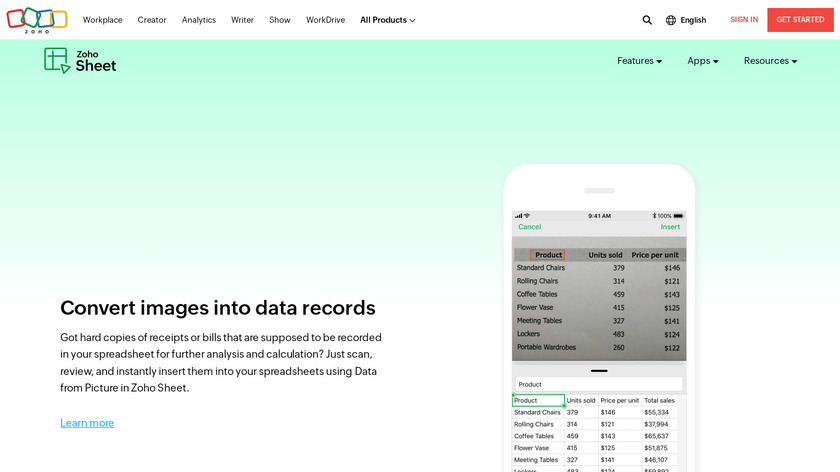Tap Cancel in the phone mockup
840x472 pixels.
pos(529,227)
